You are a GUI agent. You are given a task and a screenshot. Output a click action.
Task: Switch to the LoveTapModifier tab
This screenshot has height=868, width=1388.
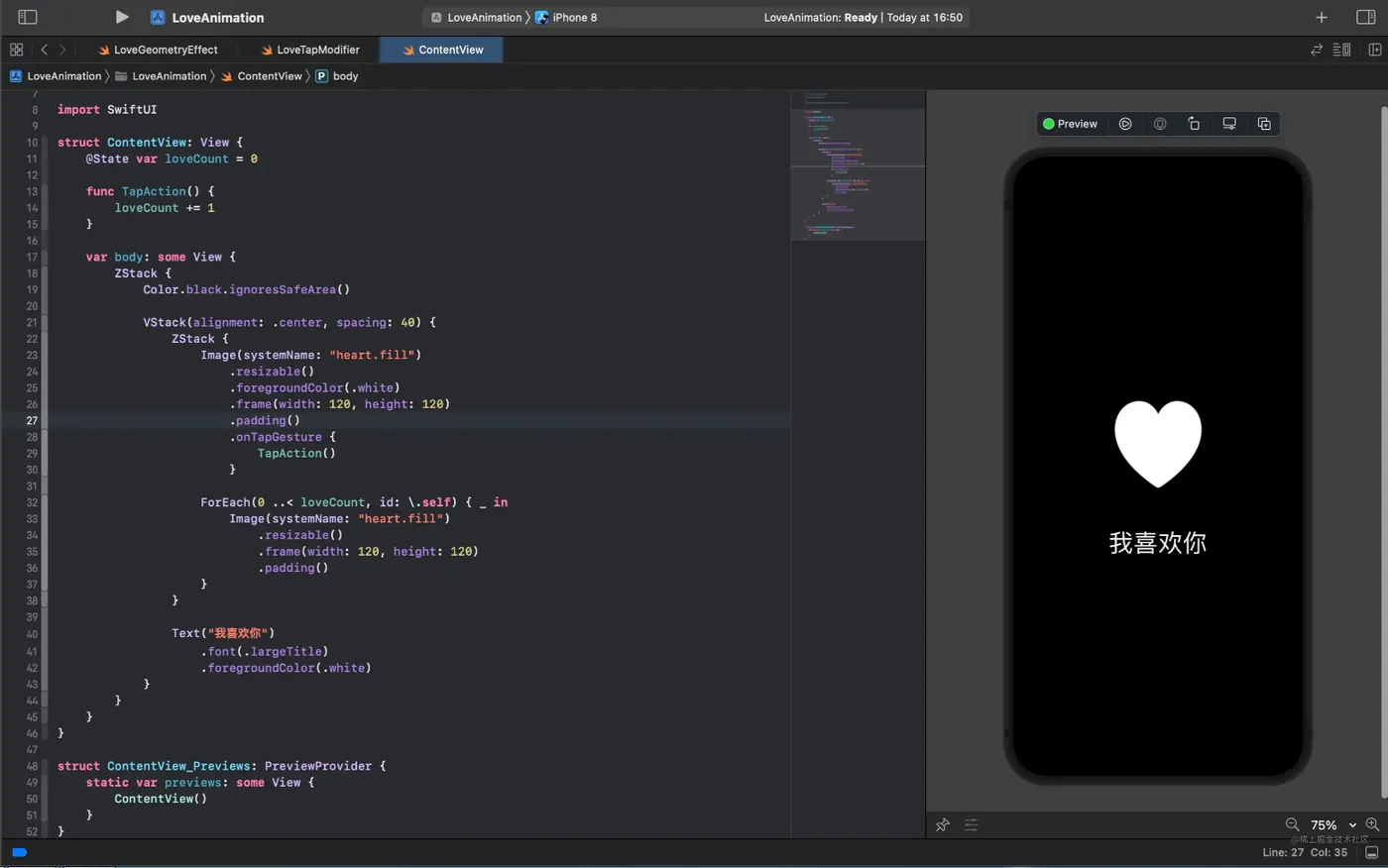click(310, 50)
